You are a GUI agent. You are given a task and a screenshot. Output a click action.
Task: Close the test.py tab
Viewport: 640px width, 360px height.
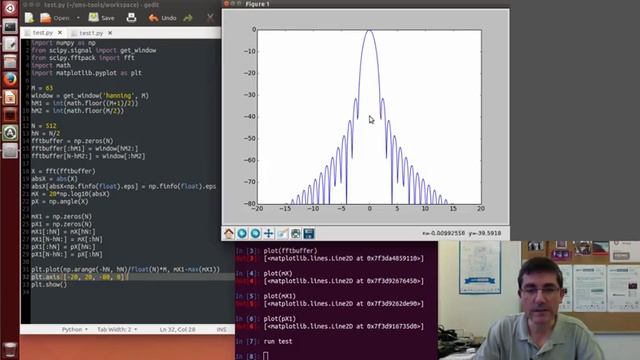(x=60, y=33)
